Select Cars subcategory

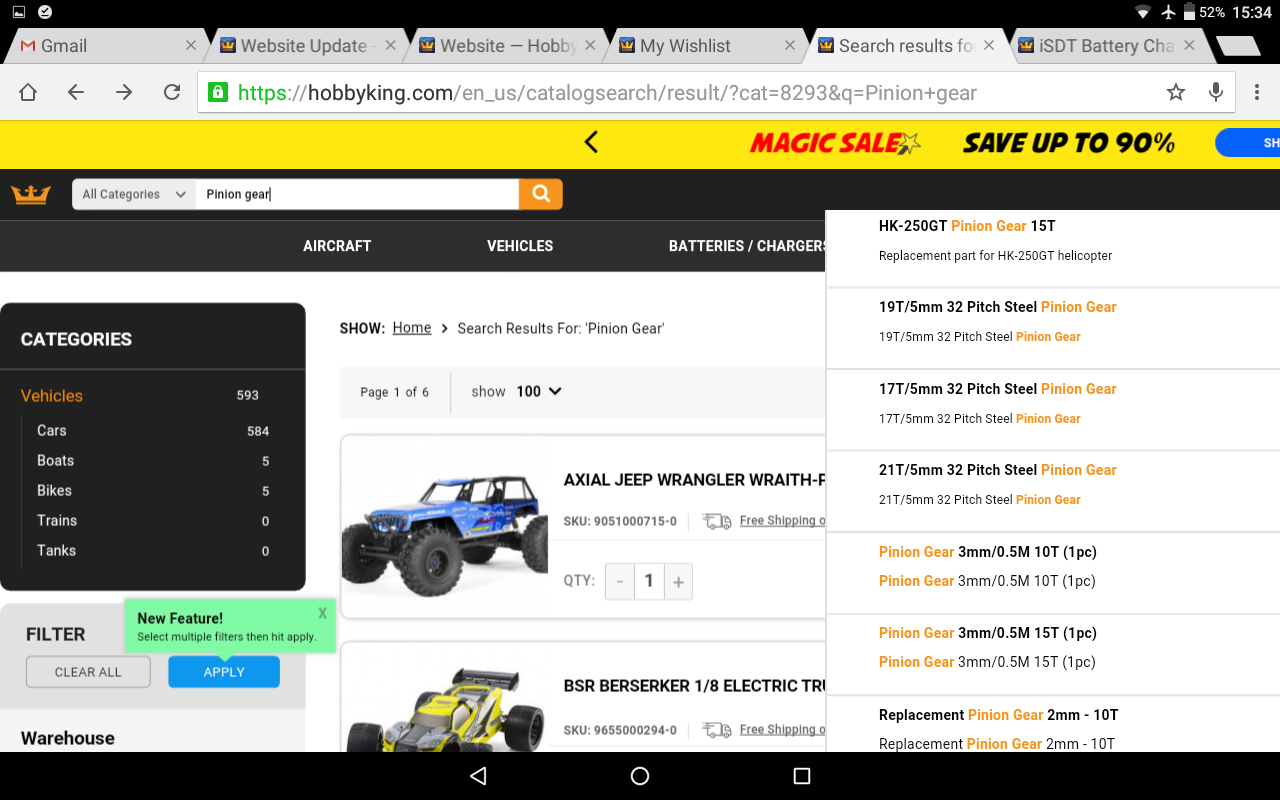[x=52, y=431]
